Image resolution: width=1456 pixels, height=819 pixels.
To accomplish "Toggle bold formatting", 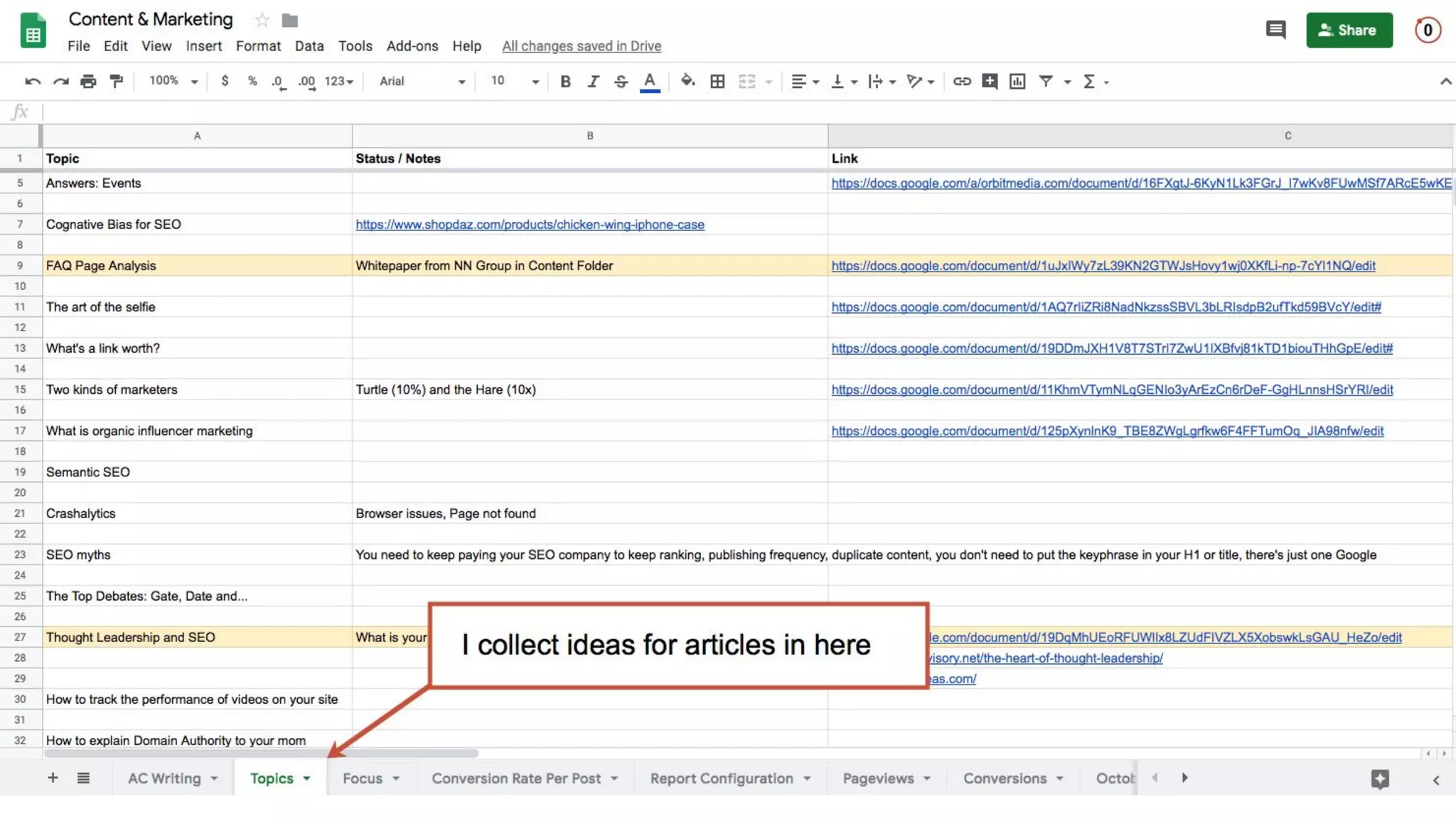I will click(565, 81).
